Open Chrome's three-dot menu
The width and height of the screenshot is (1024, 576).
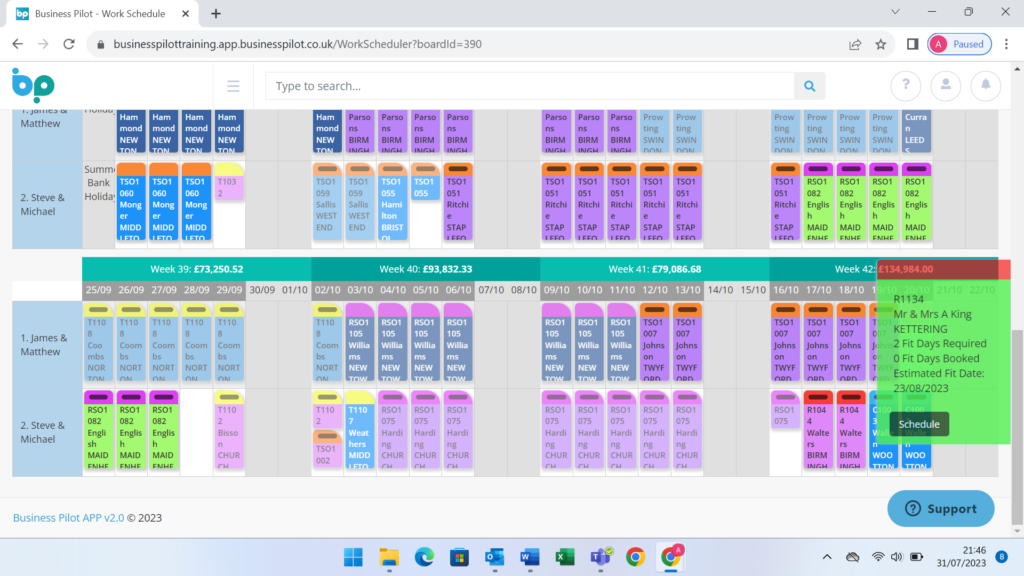coord(1004,44)
